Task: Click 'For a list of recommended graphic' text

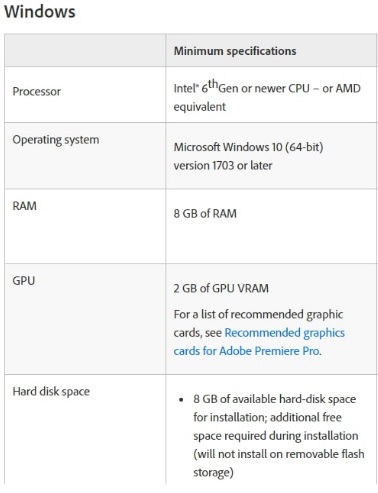Action: pos(258,314)
